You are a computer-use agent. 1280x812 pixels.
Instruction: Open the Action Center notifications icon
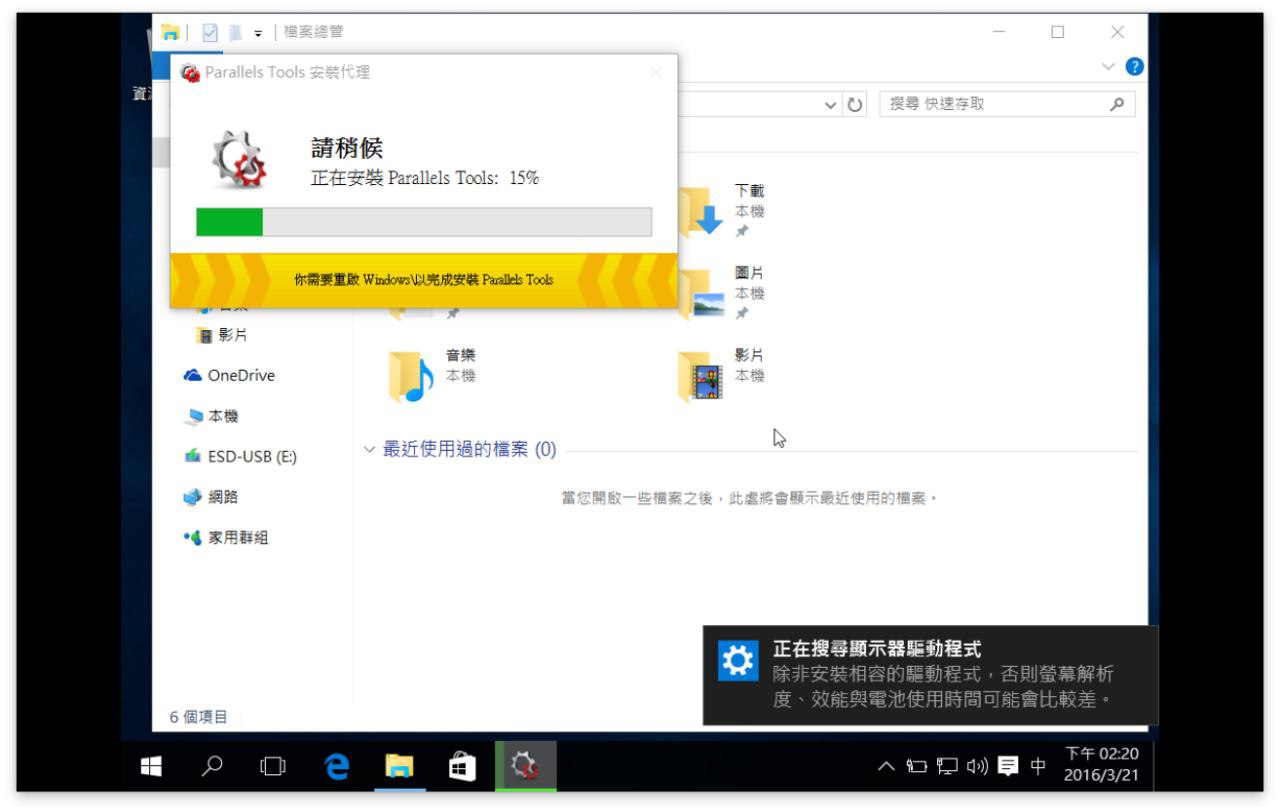[1008, 767]
